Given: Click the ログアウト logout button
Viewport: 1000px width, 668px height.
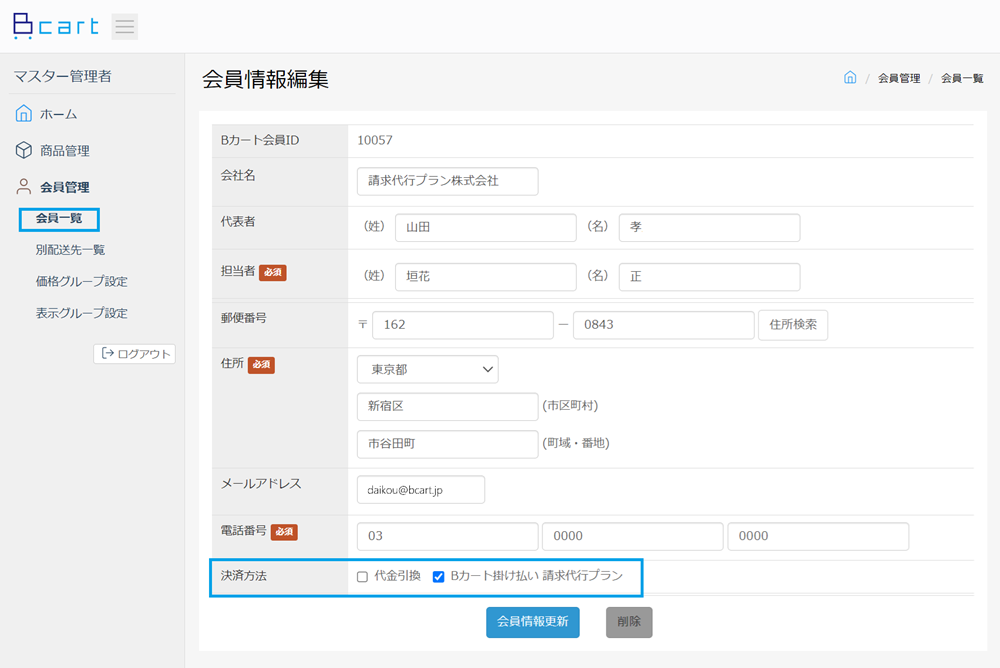Looking at the screenshot, I should click(x=135, y=353).
